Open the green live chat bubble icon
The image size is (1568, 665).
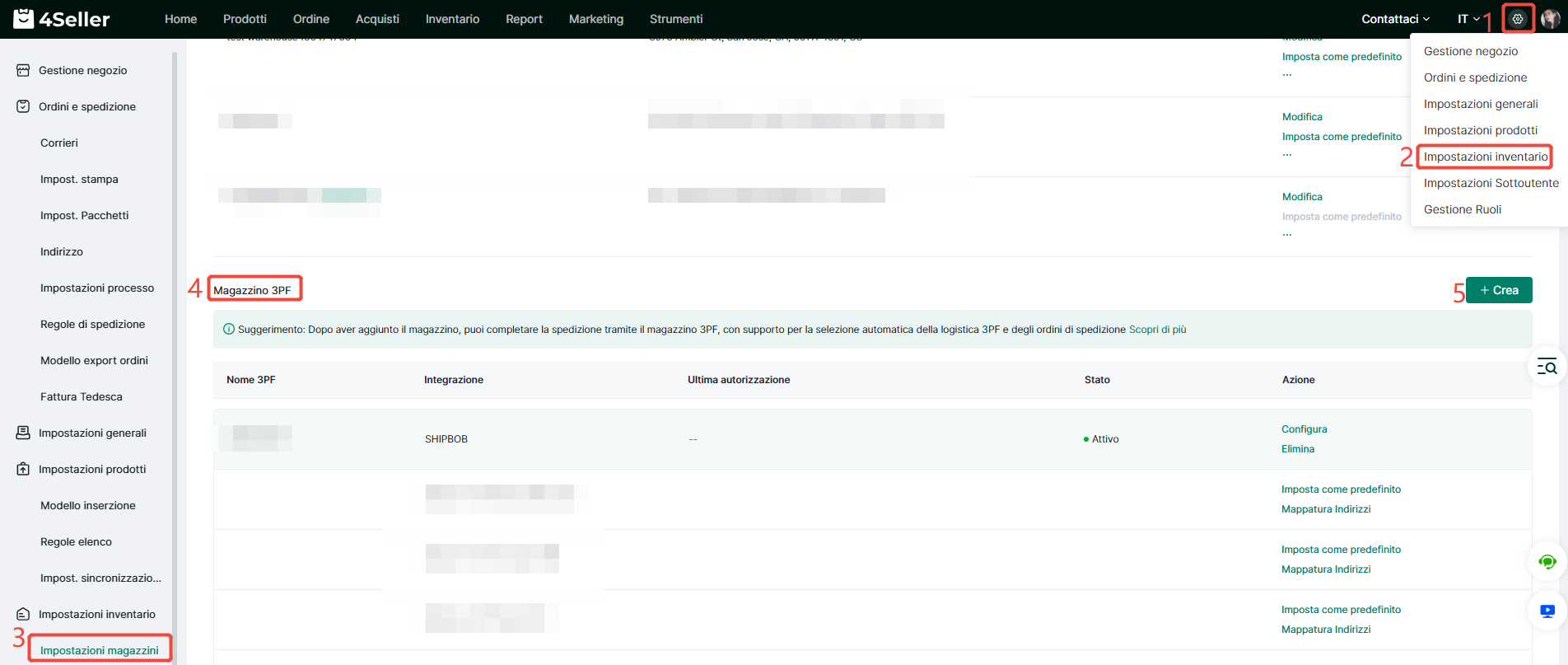pyautogui.click(x=1547, y=562)
